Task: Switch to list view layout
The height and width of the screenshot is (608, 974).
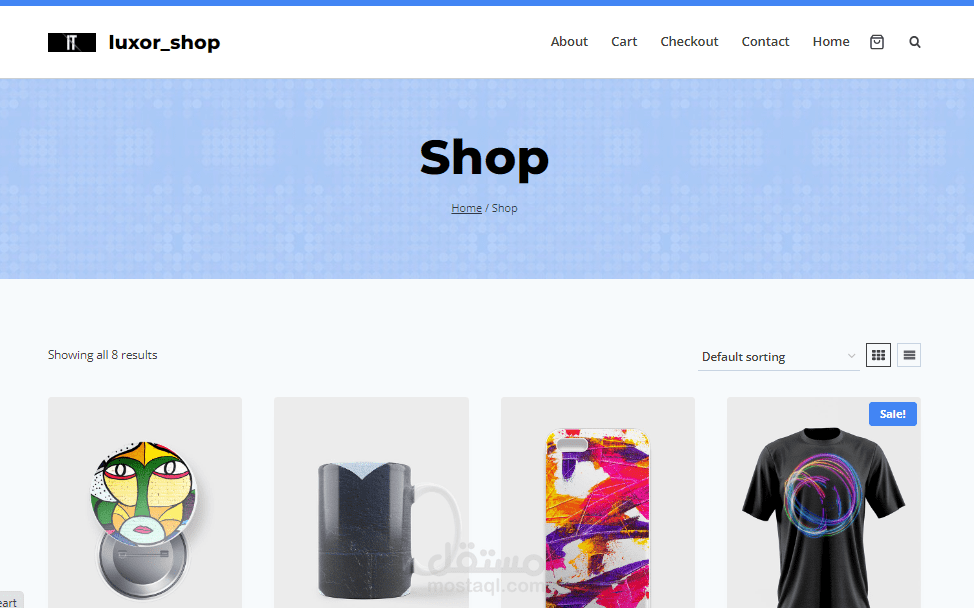Action: 909,355
